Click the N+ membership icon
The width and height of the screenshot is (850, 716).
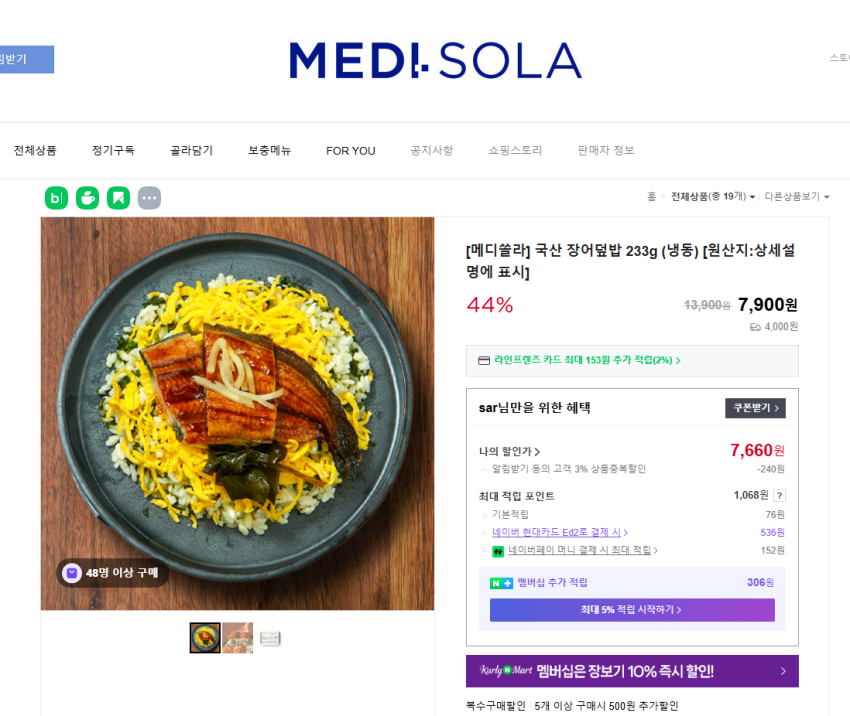pos(501,583)
